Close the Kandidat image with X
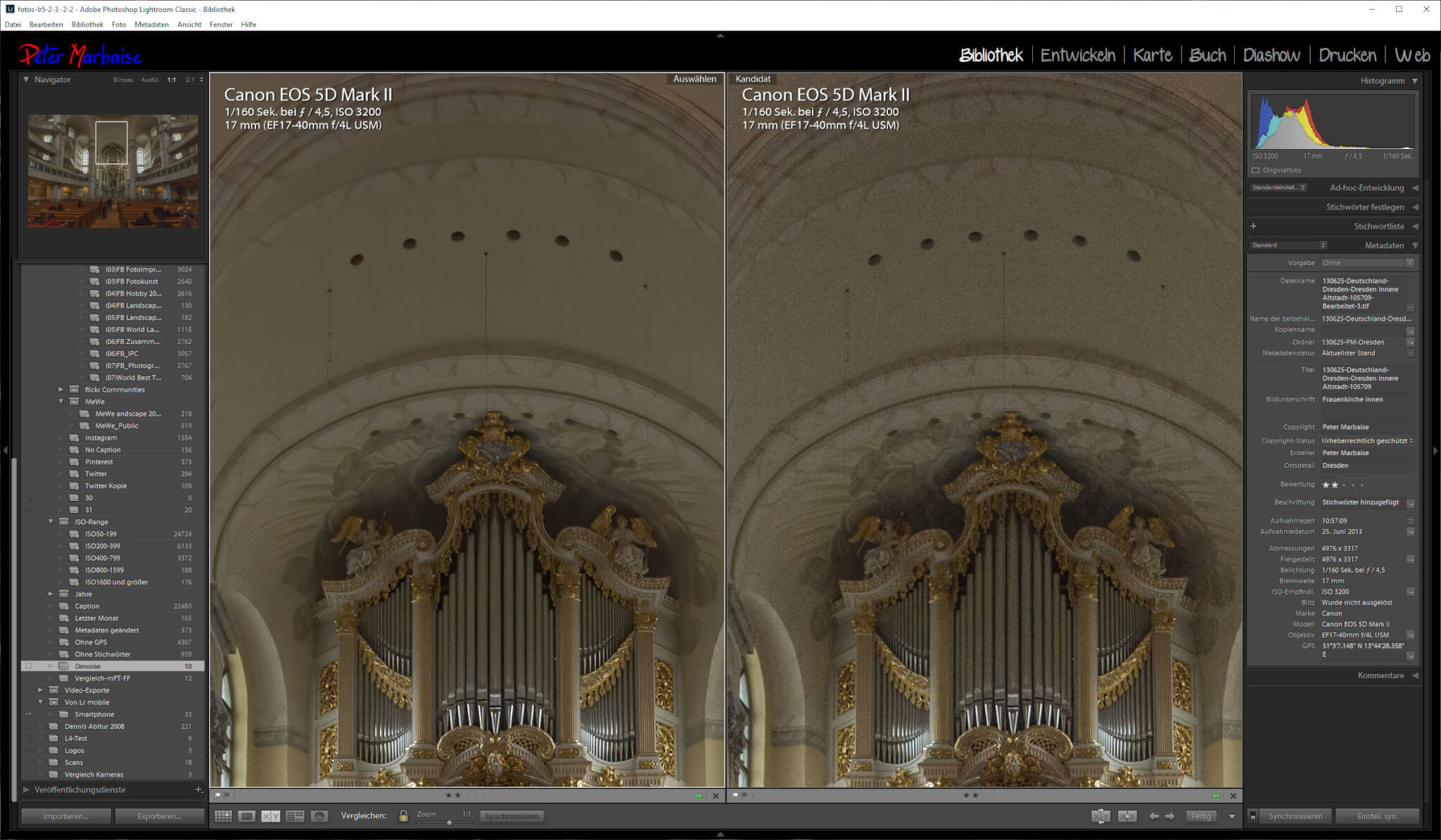The height and width of the screenshot is (840, 1441). coord(1233,796)
